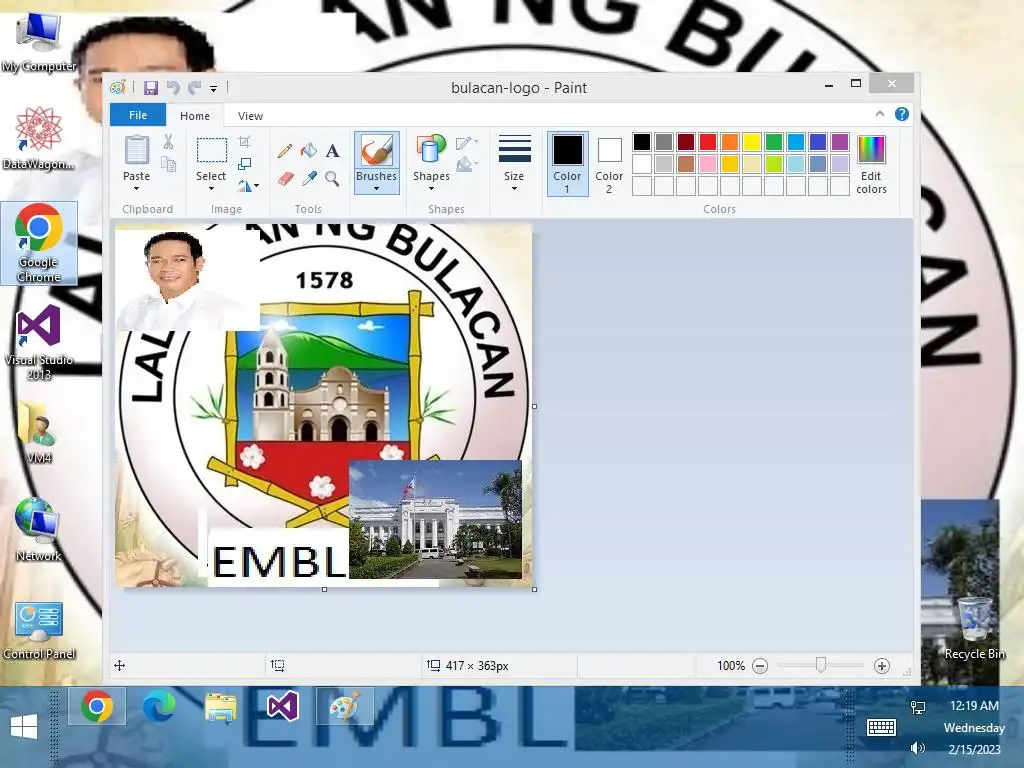Open the File menu
Image resolution: width=1024 pixels, height=768 pixels.
pos(138,115)
